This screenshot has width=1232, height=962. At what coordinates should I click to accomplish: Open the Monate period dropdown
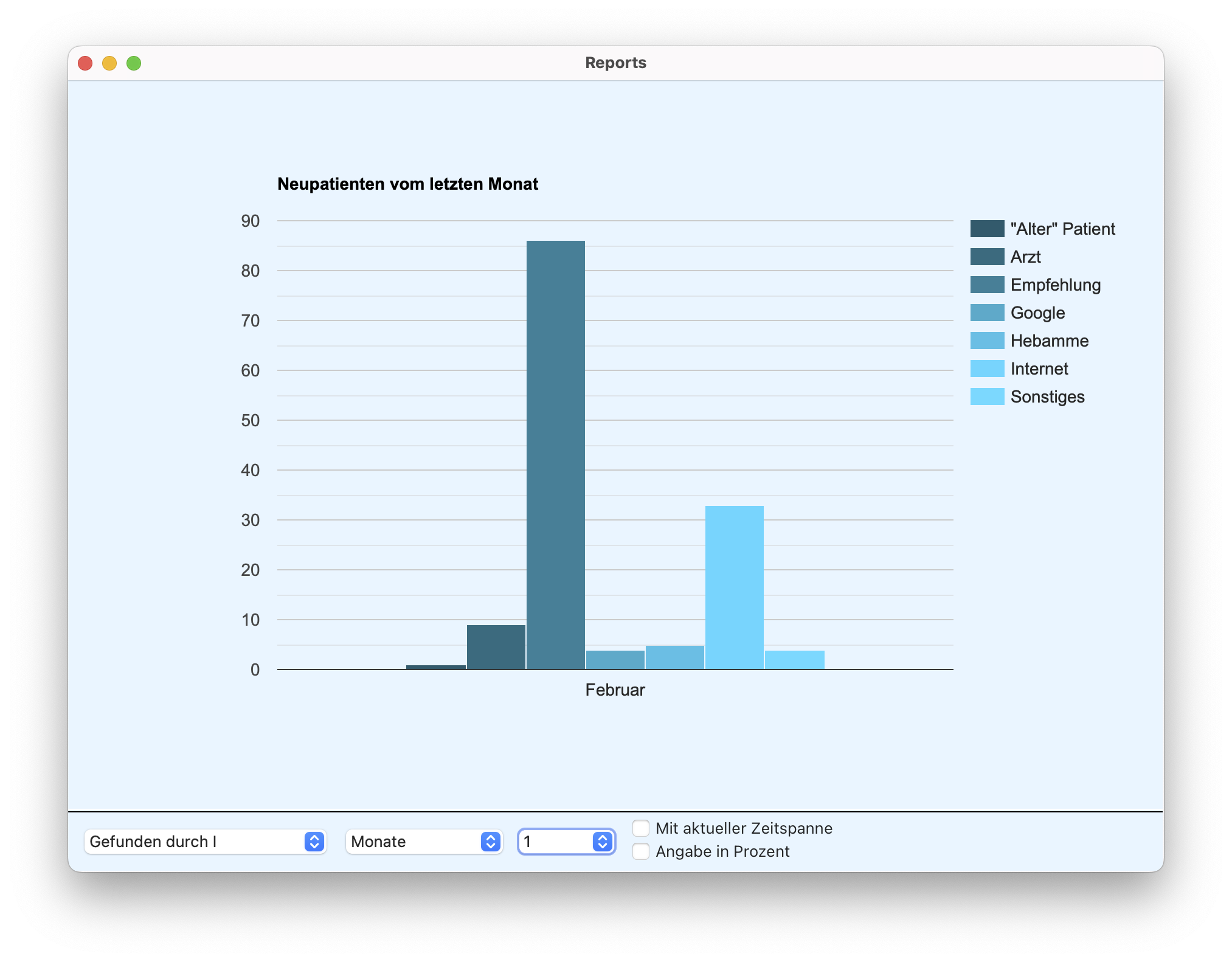(x=424, y=842)
